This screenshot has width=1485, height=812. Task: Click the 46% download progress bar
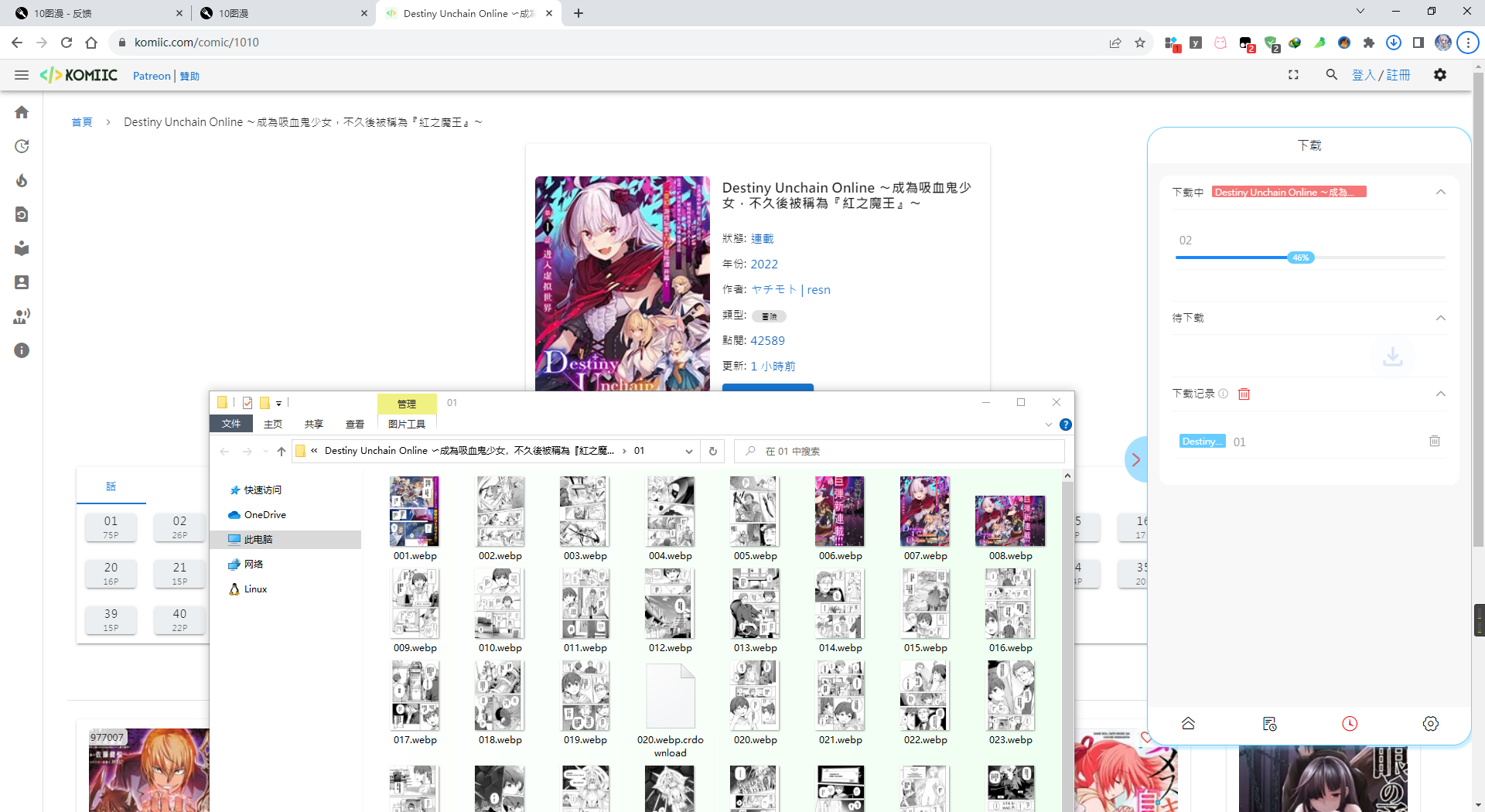coord(1310,258)
